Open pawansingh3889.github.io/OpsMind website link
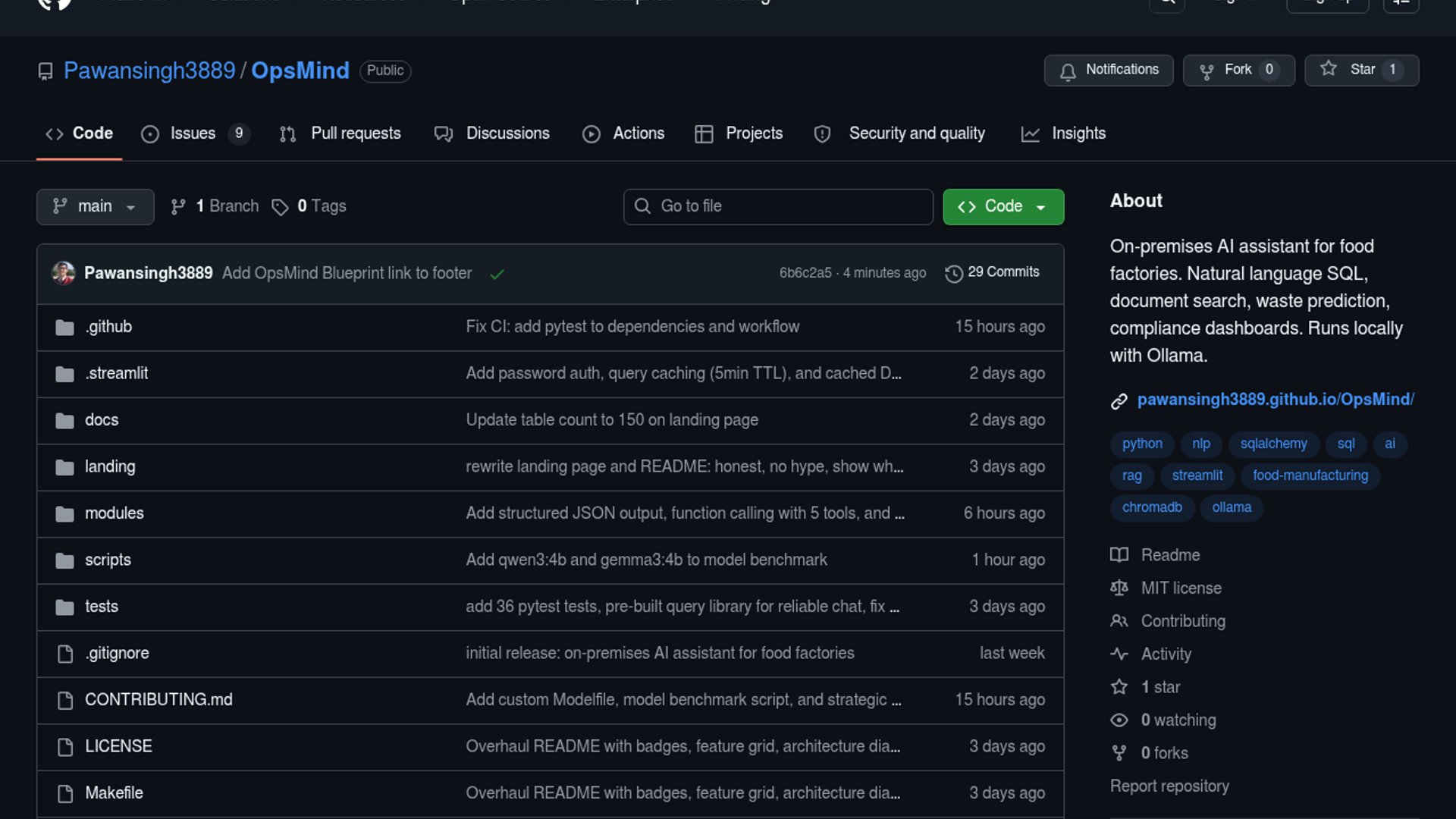The image size is (1456, 819). coord(1275,400)
